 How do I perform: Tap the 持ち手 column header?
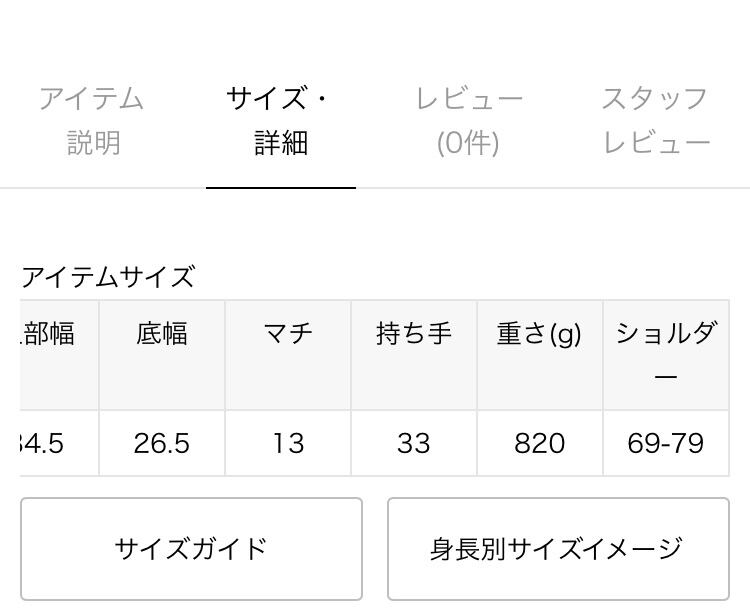[414, 335]
